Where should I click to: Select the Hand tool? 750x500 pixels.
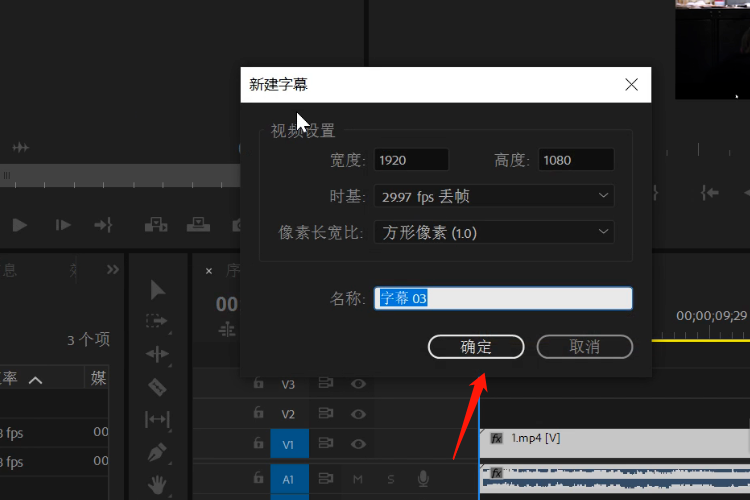point(157,485)
